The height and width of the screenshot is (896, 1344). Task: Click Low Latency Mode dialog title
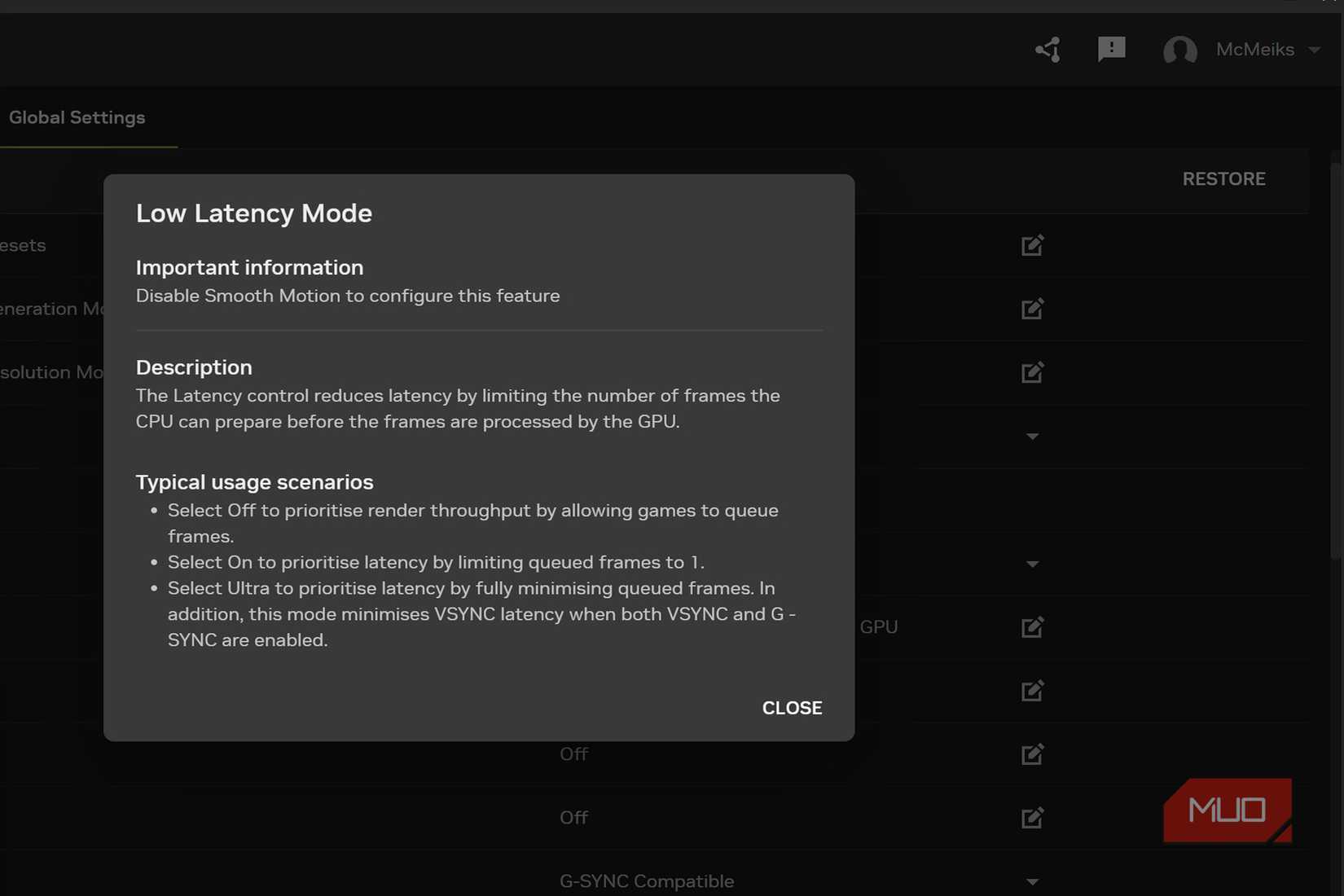254,213
